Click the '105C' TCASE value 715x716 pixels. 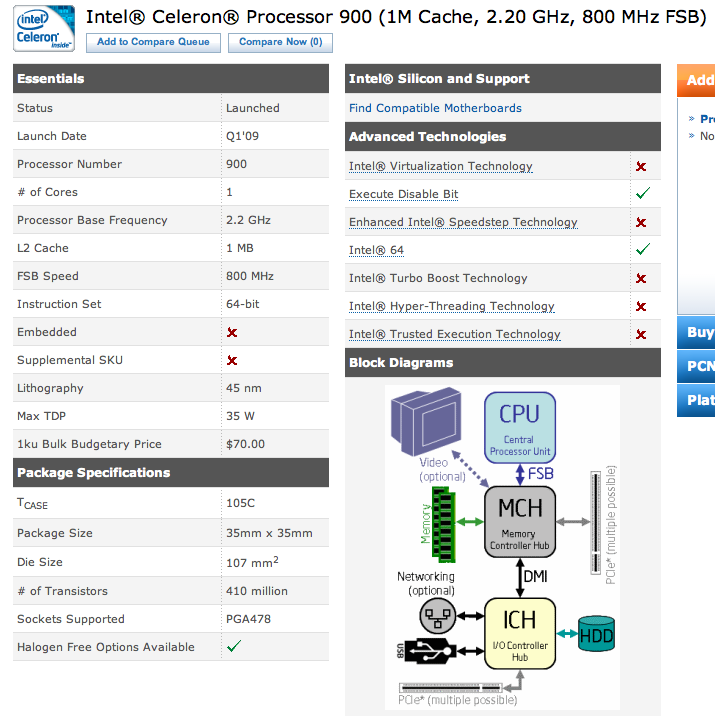[x=241, y=503]
